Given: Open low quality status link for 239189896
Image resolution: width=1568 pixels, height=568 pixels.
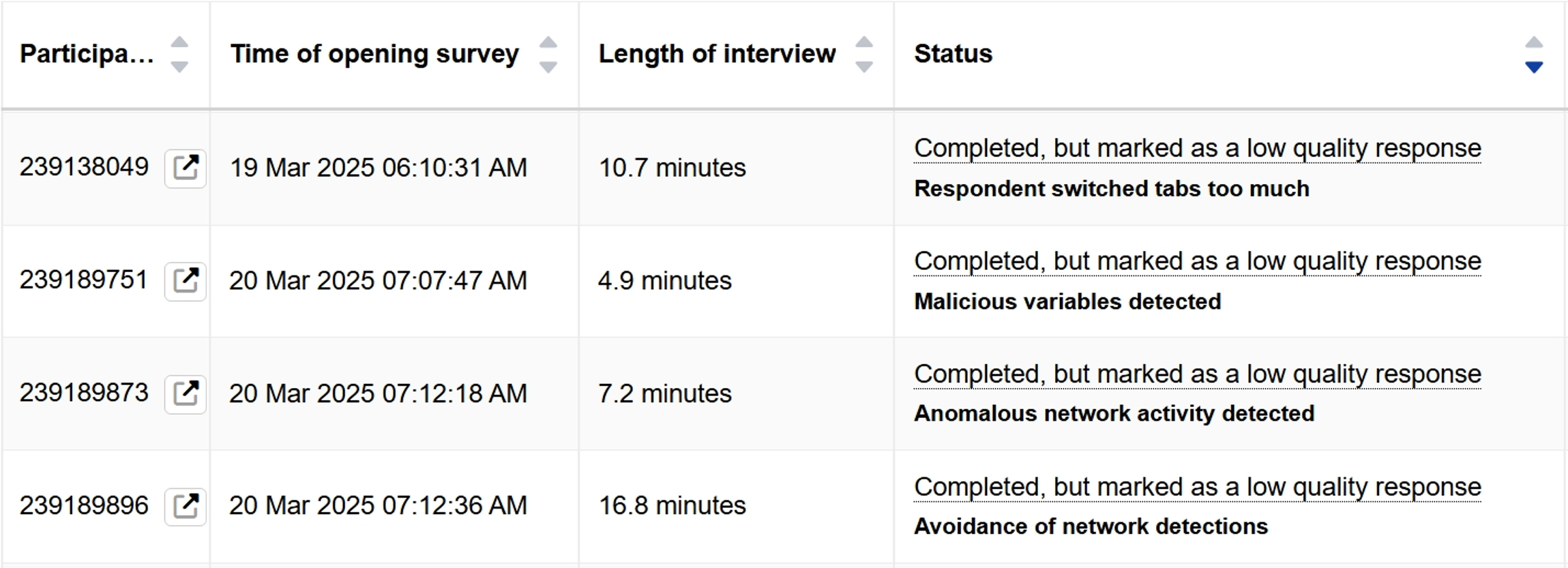Looking at the screenshot, I should (x=1198, y=488).
